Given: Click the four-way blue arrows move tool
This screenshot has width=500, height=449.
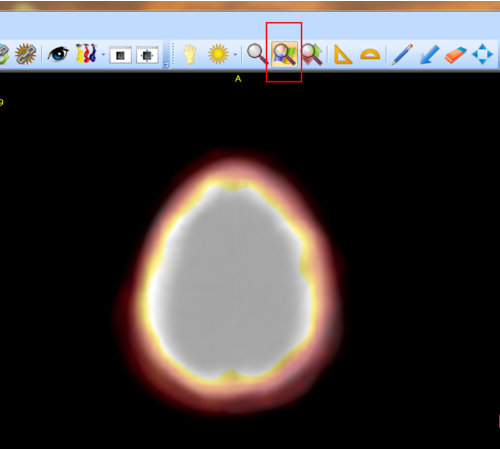Looking at the screenshot, I should point(482,54).
